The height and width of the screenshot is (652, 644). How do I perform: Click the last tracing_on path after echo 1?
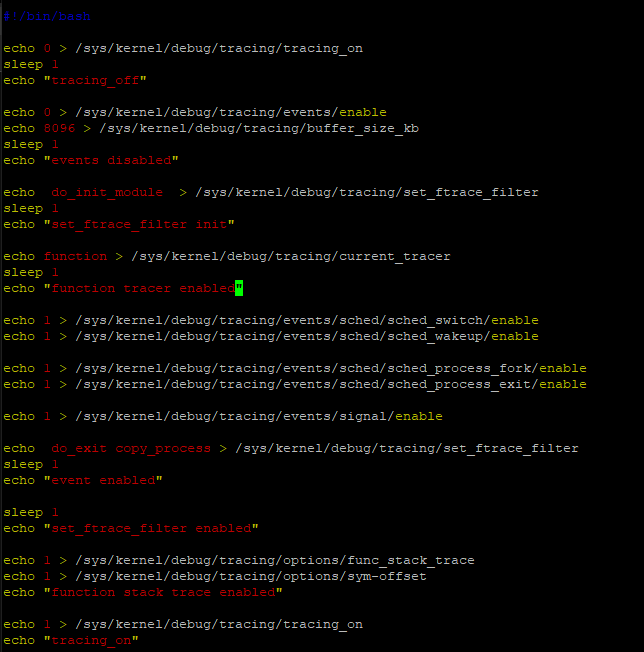219,625
